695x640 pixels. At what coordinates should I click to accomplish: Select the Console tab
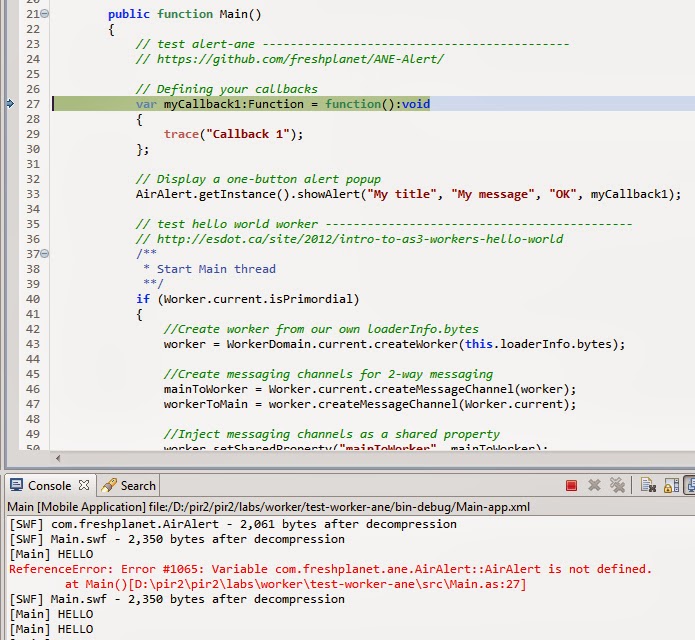49,486
